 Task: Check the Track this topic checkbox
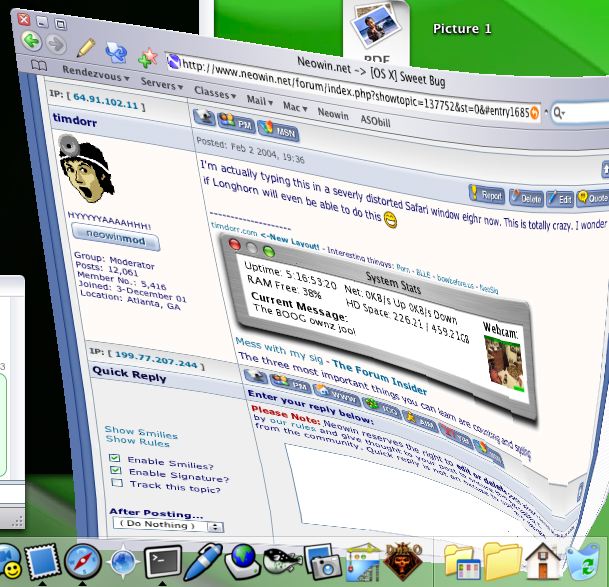pyautogui.click(x=117, y=482)
